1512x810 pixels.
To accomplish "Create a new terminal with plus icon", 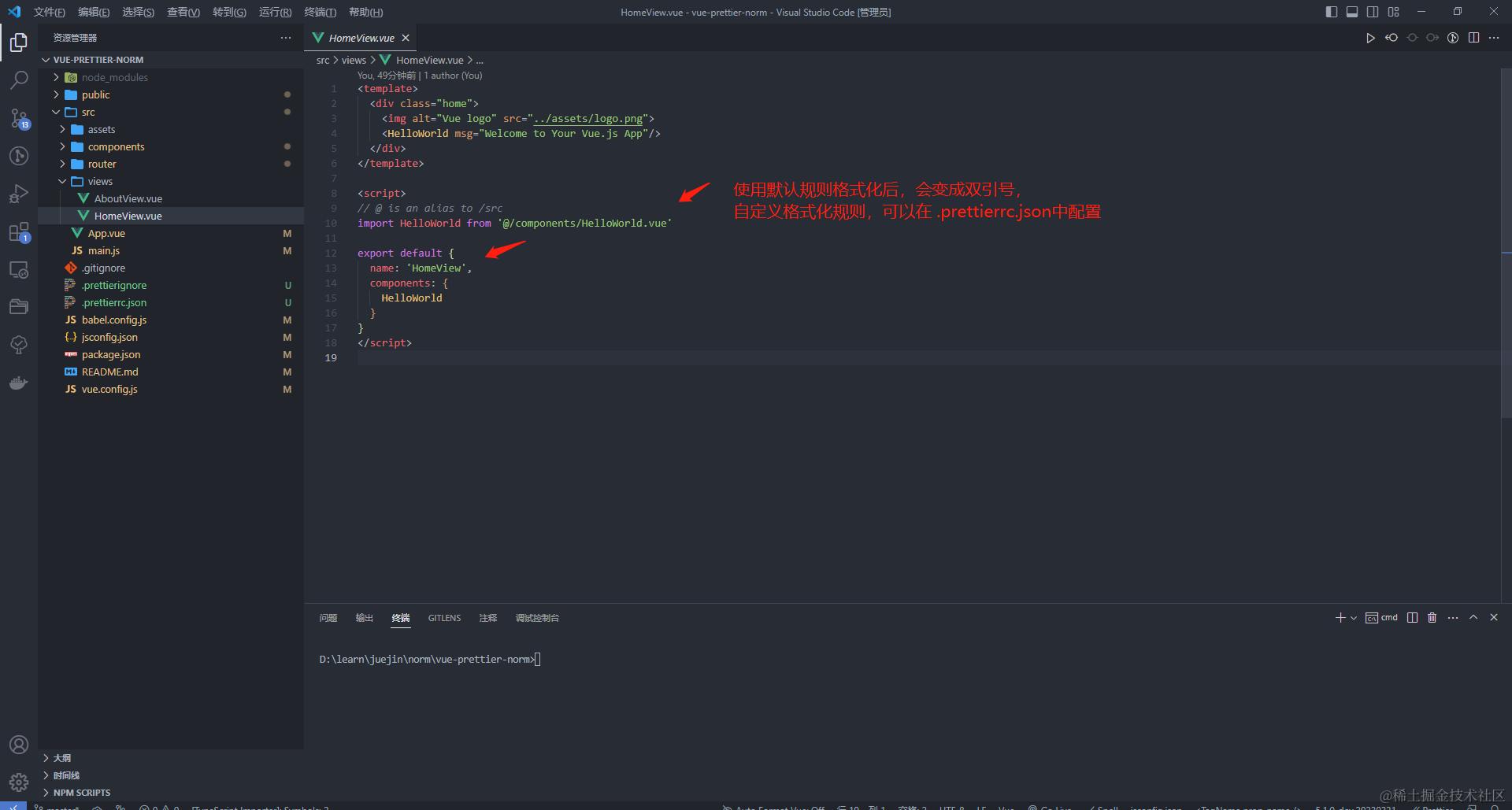I will (x=1340, y=618).
